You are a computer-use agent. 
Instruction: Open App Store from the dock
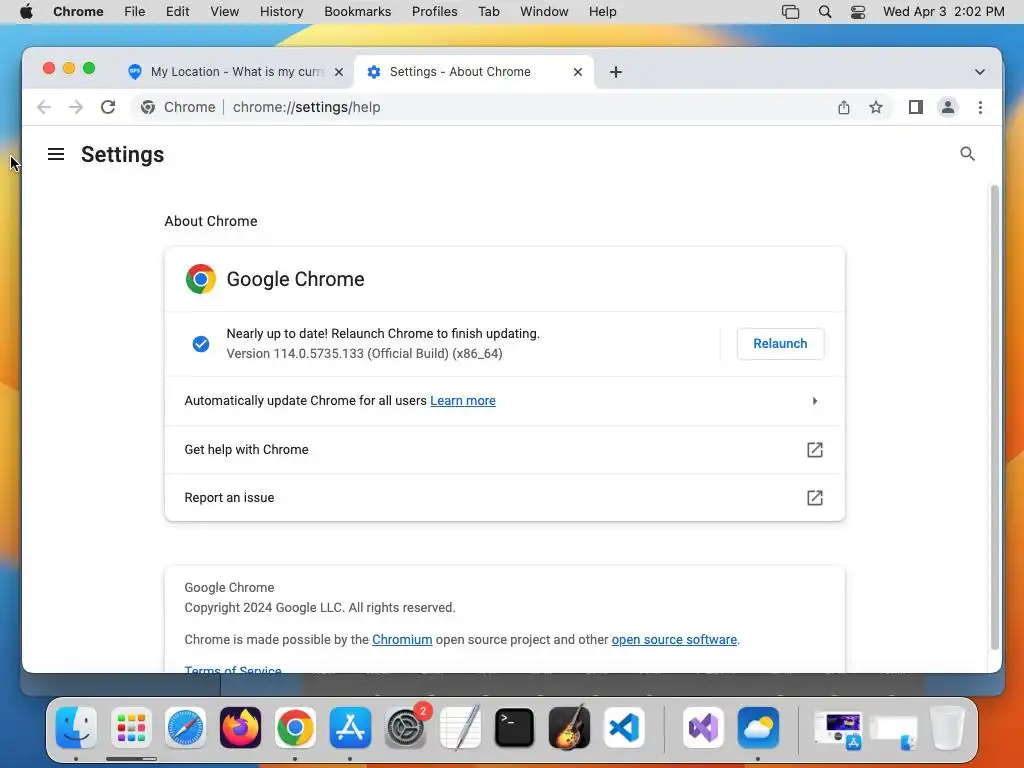(350, 727)
